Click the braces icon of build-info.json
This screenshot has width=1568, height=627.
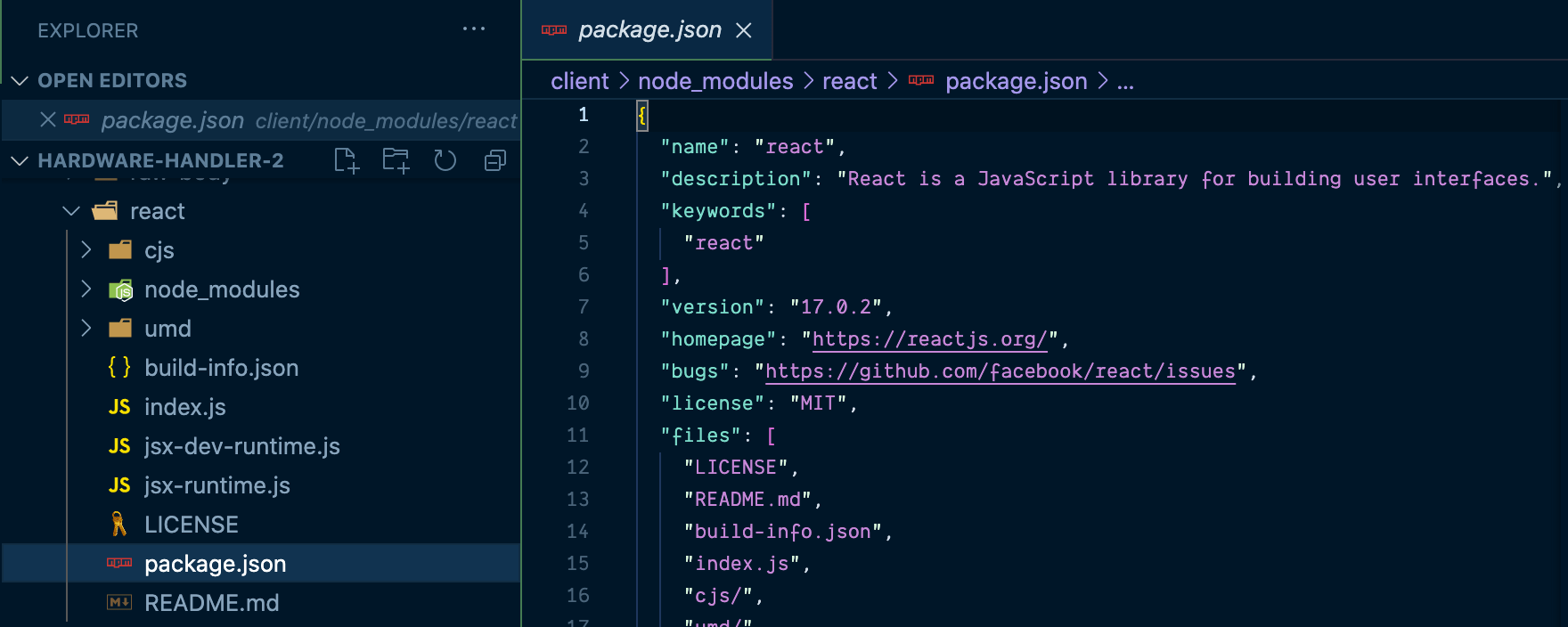(119, 367)
